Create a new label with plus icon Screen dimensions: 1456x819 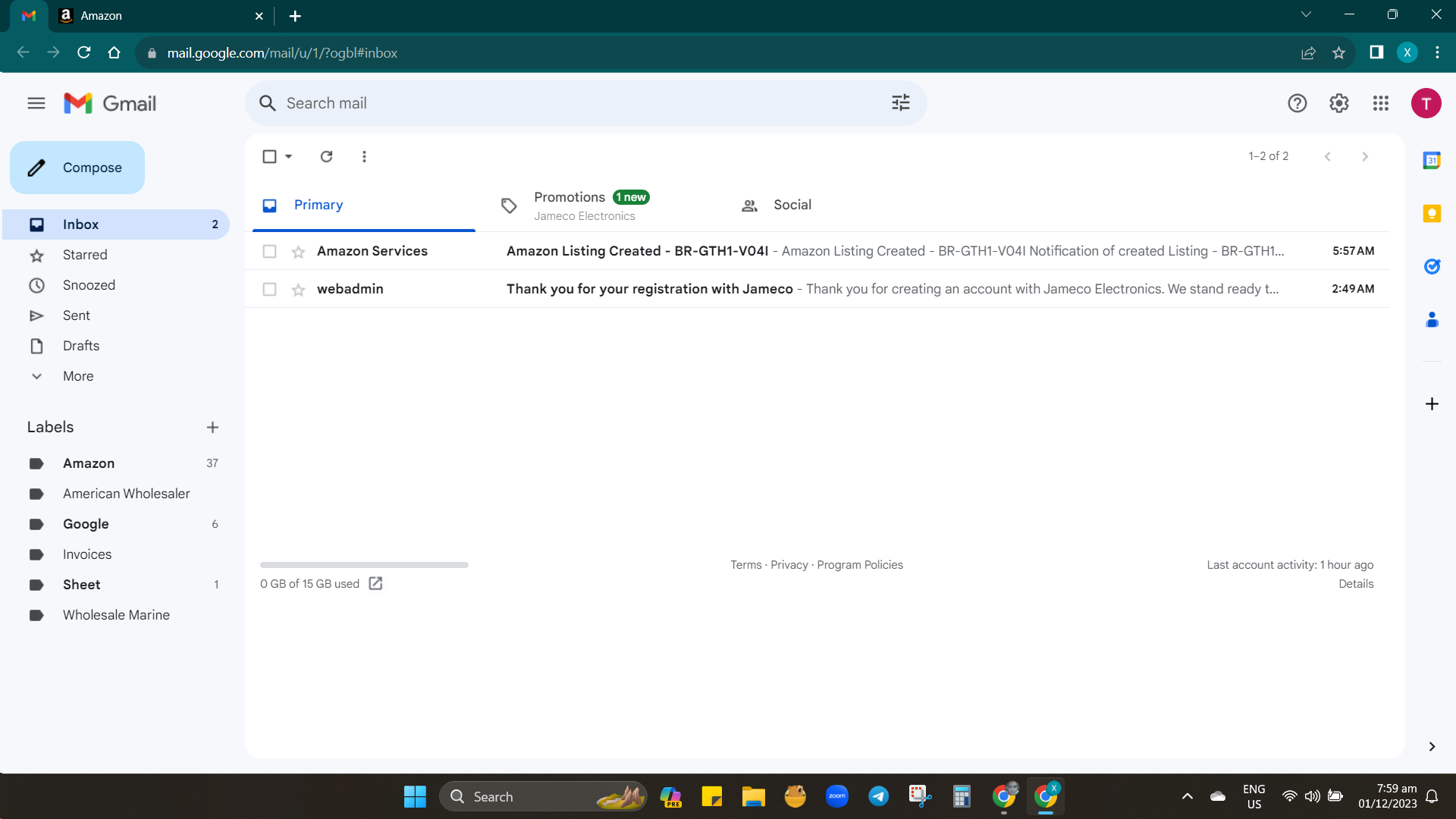212,428
